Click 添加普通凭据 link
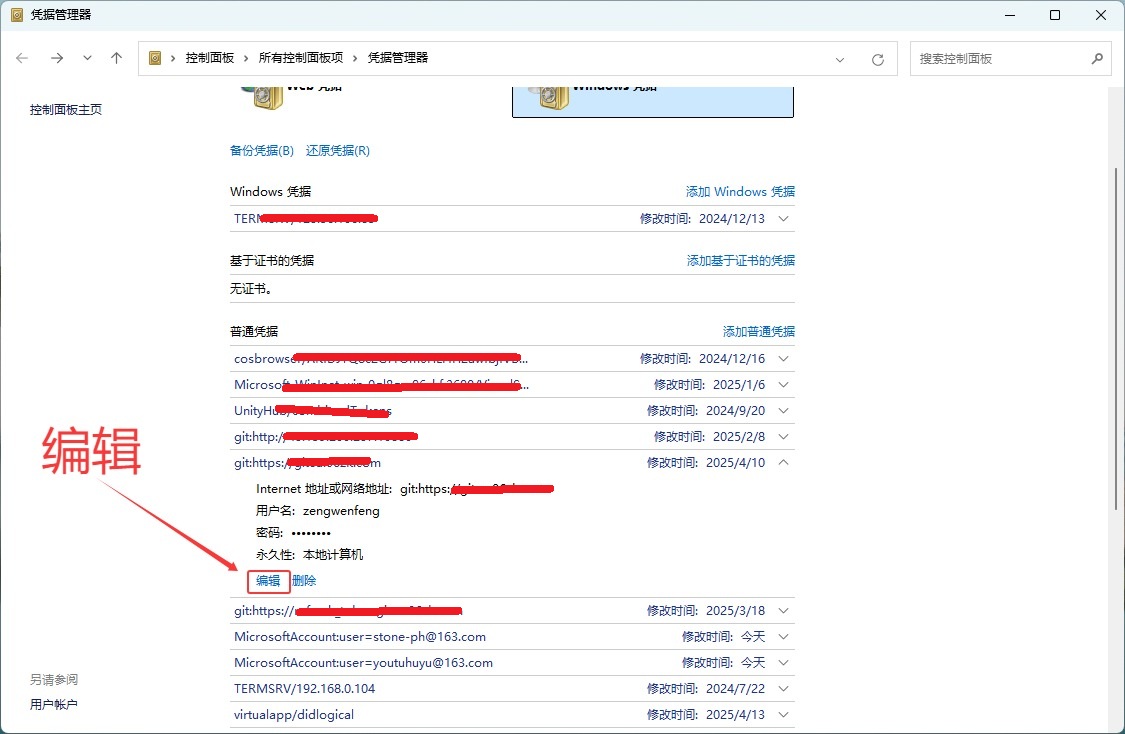This screenshot has height=734, width=1125. coord(758,331)
